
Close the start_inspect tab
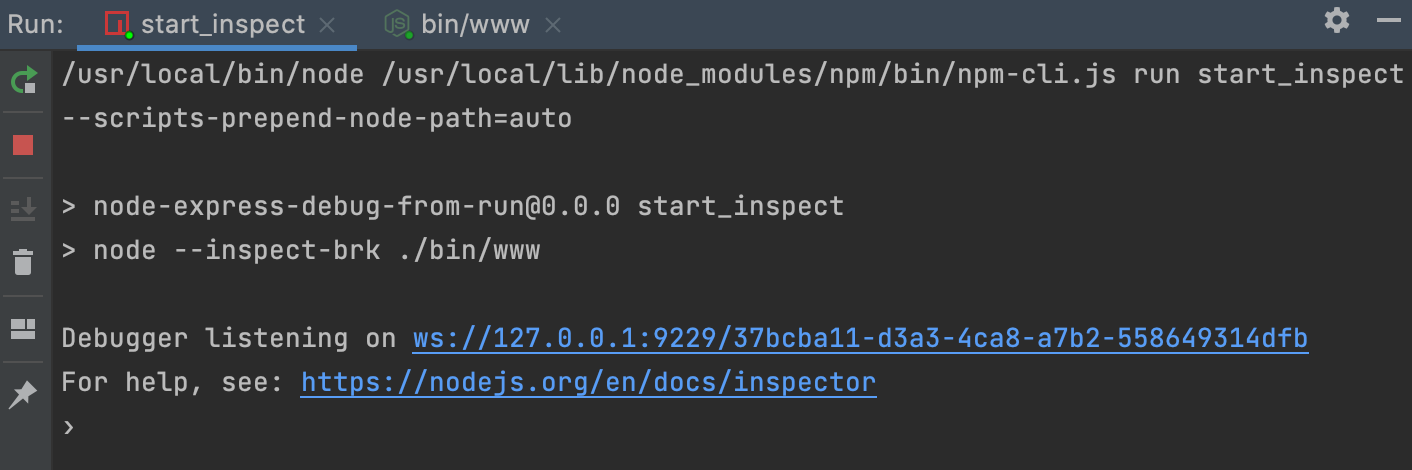coord(326,25)
